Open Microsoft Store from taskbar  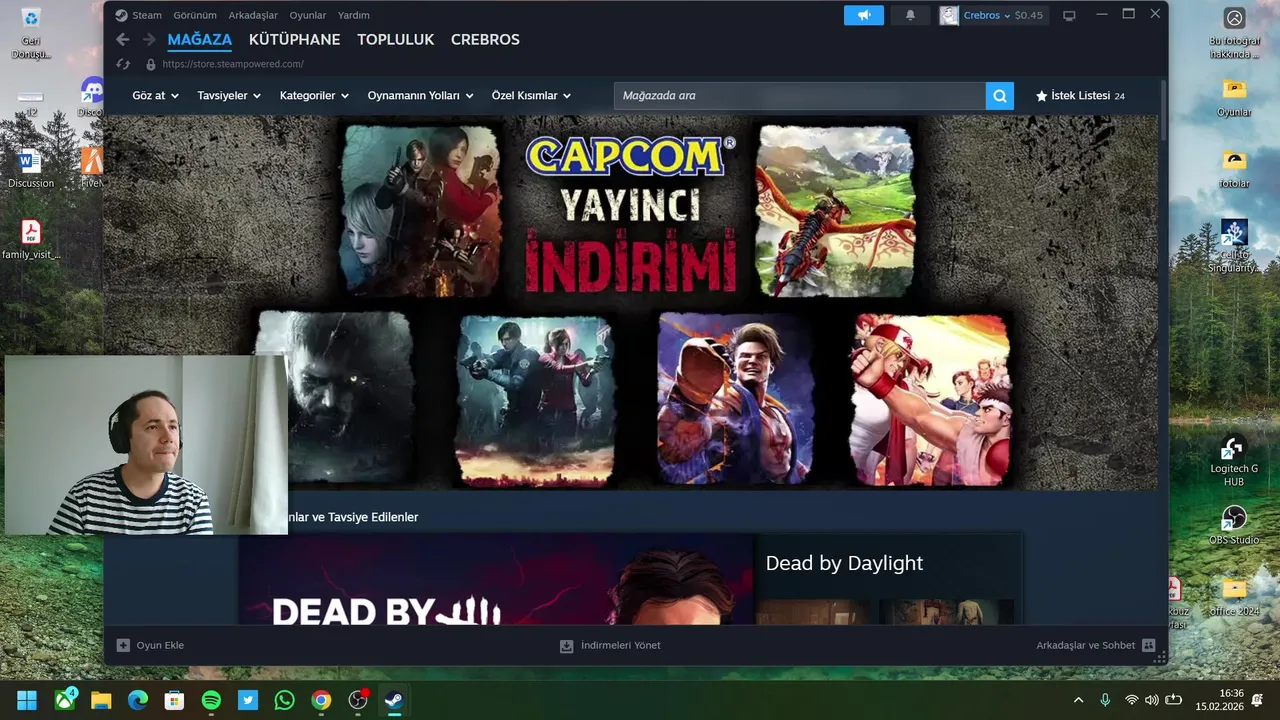pyautogui.click(x=174, y=700)
